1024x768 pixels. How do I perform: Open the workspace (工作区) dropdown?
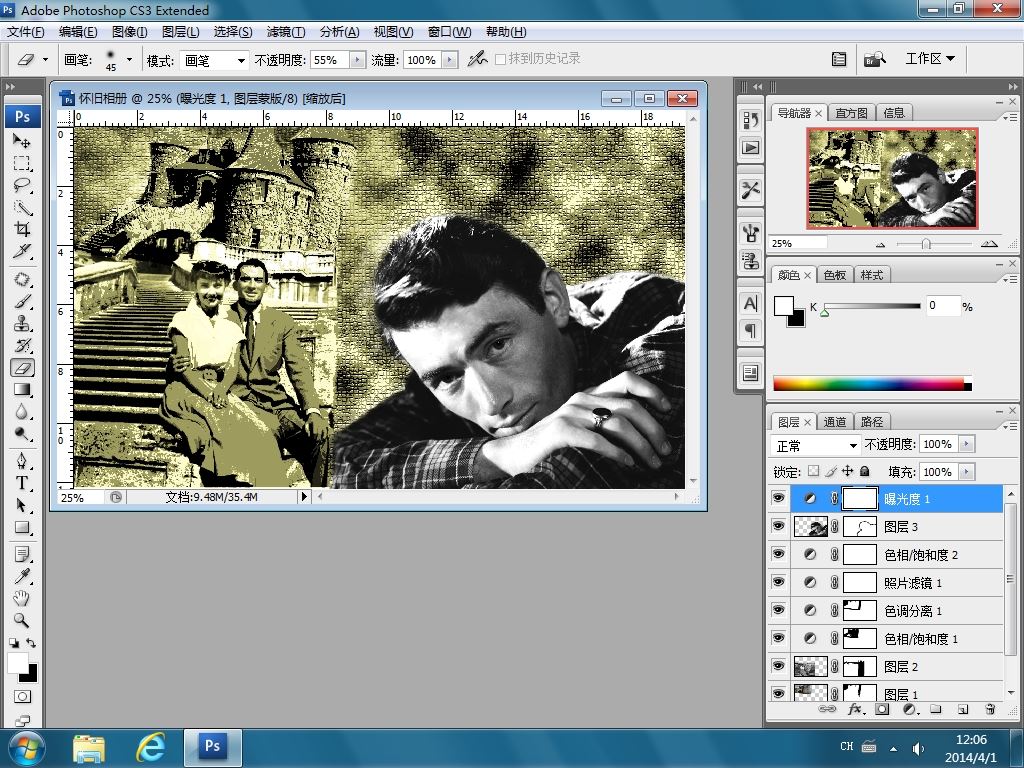click(x=930, y=59)
